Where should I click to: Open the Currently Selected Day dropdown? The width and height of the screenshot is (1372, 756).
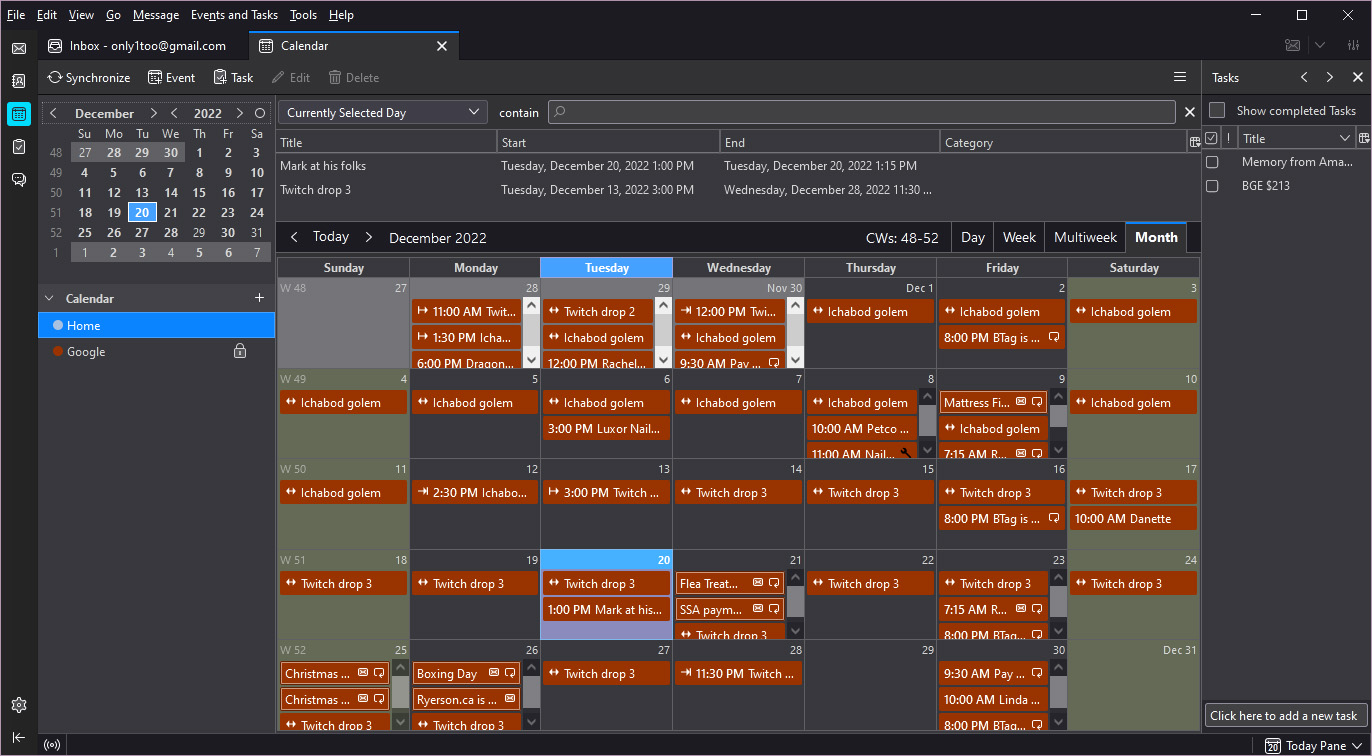coord(382,113)
